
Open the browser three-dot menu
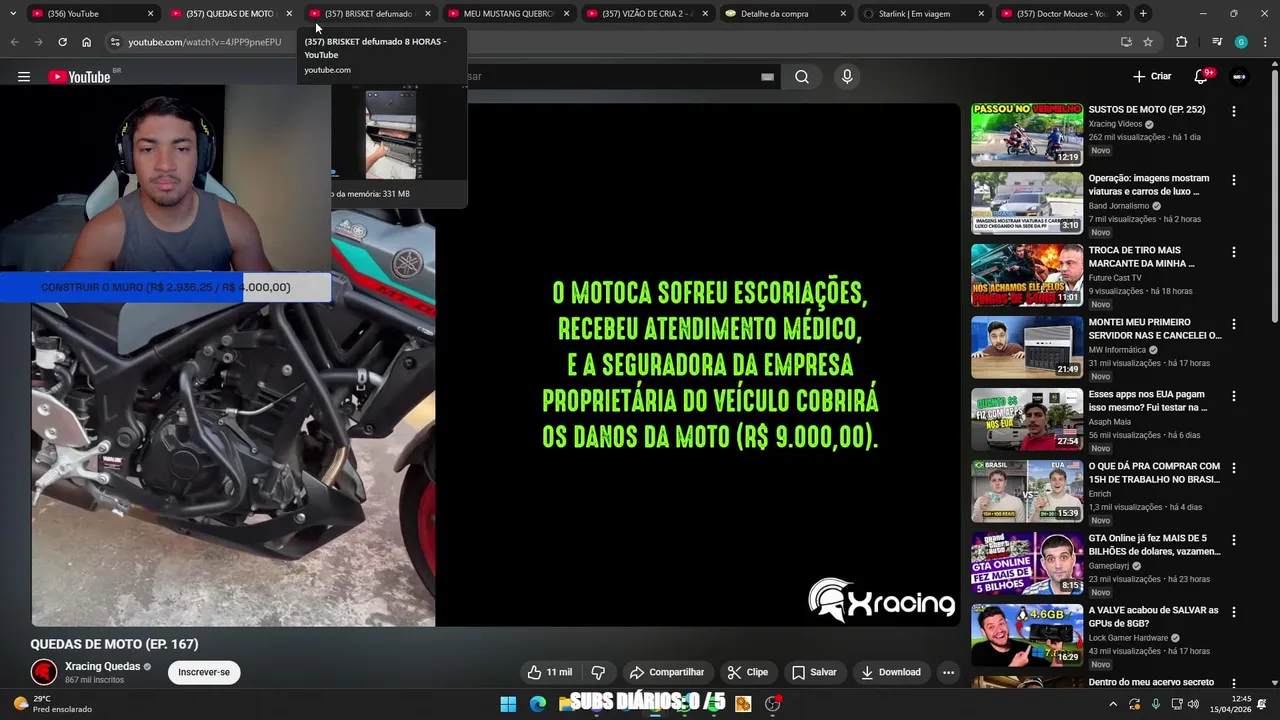(x=1264, y=42)
